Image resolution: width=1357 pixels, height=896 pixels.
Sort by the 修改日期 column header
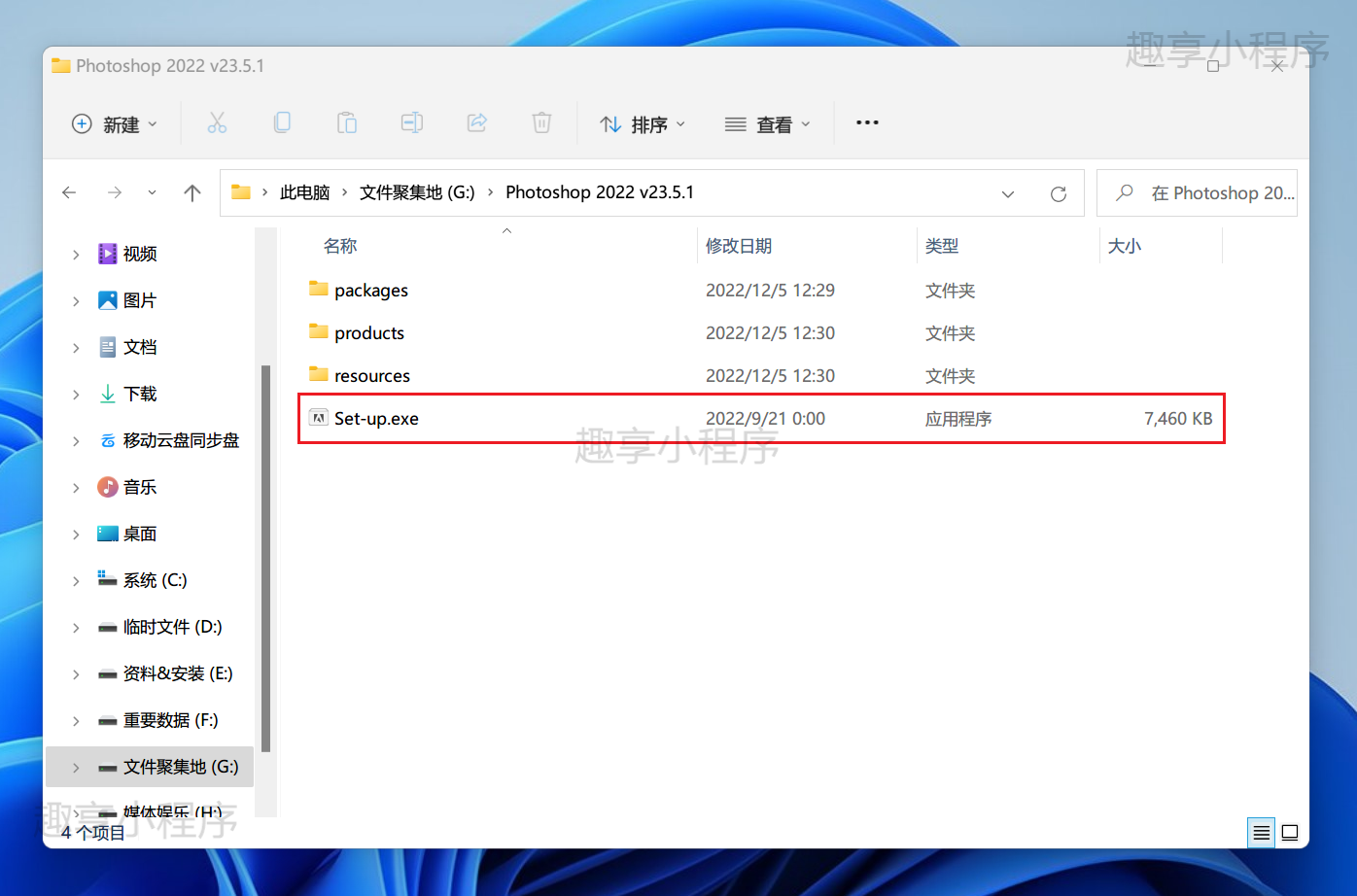point(739,246)
